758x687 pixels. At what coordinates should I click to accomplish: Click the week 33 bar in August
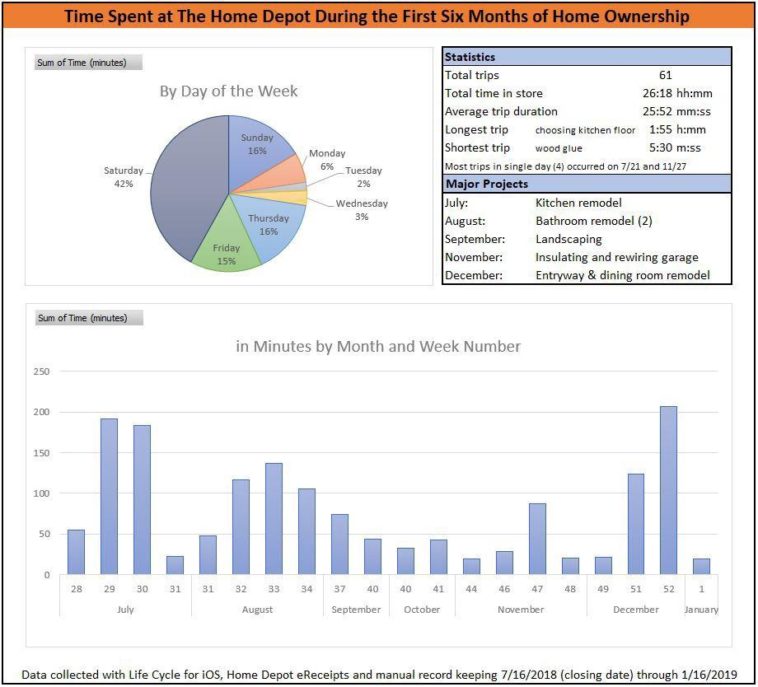pyautogui.click(x=274, y=518)
